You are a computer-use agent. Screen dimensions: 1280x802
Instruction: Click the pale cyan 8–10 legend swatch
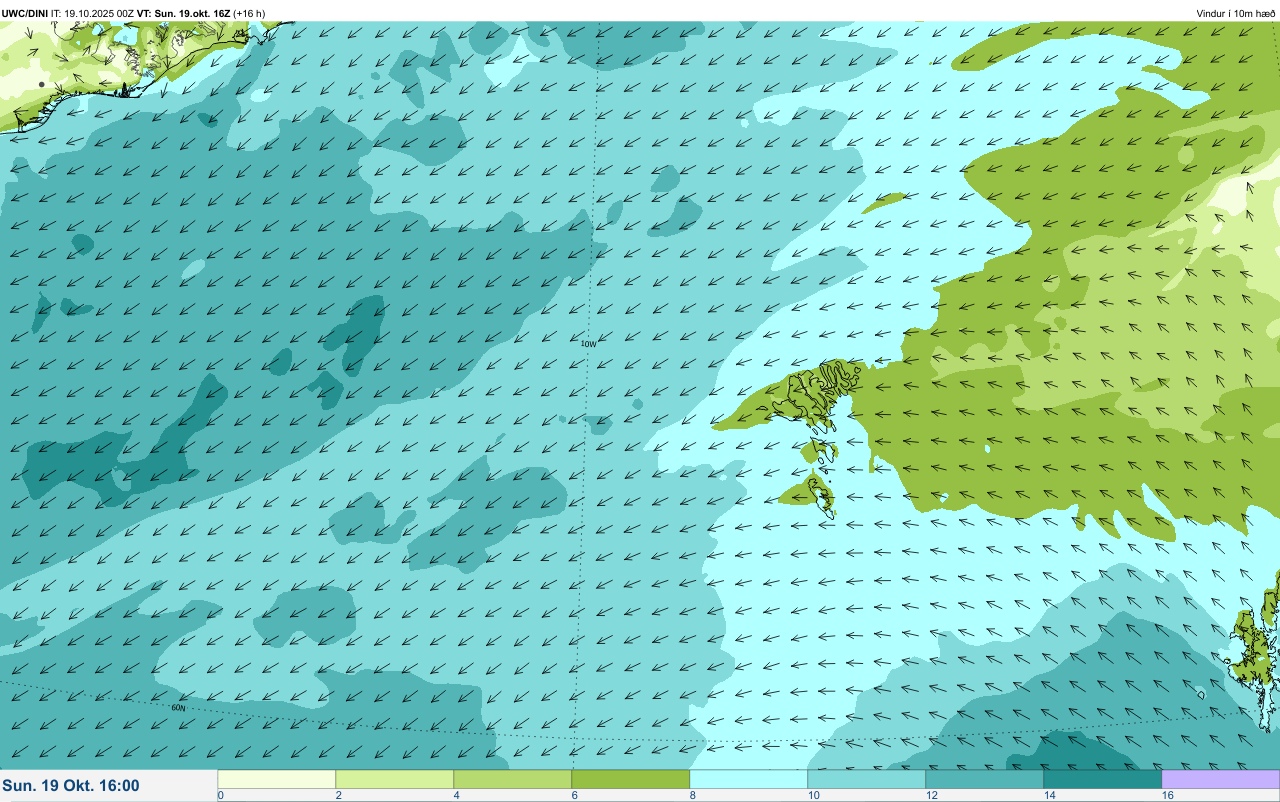749,779
